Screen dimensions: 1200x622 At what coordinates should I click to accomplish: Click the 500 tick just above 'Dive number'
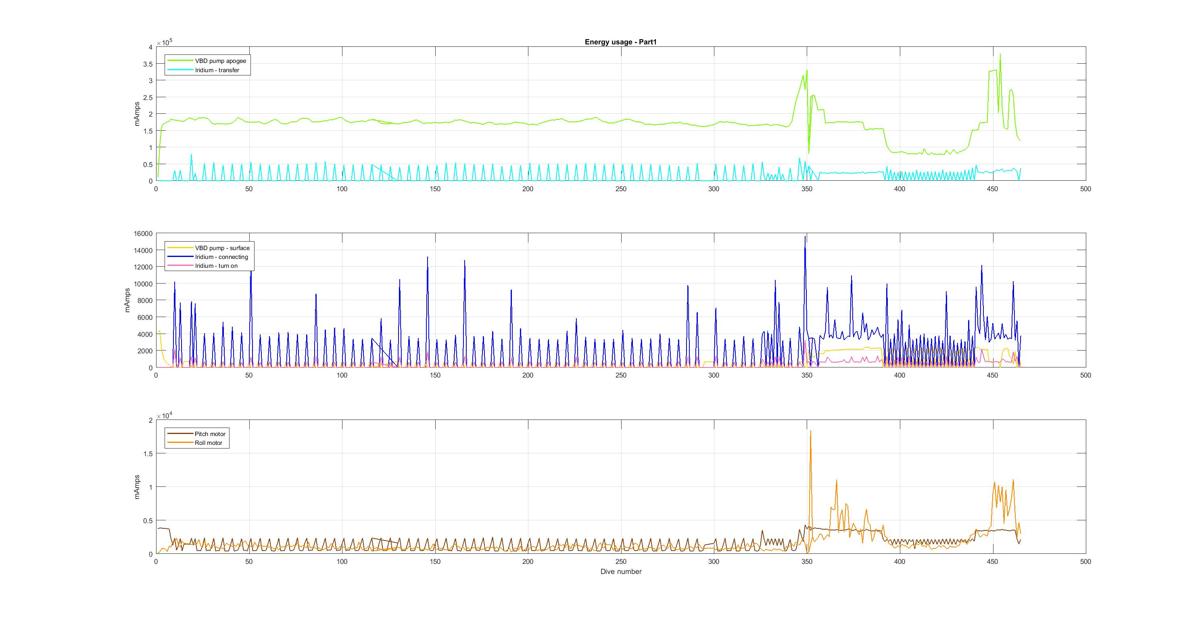coord(1085,561)
